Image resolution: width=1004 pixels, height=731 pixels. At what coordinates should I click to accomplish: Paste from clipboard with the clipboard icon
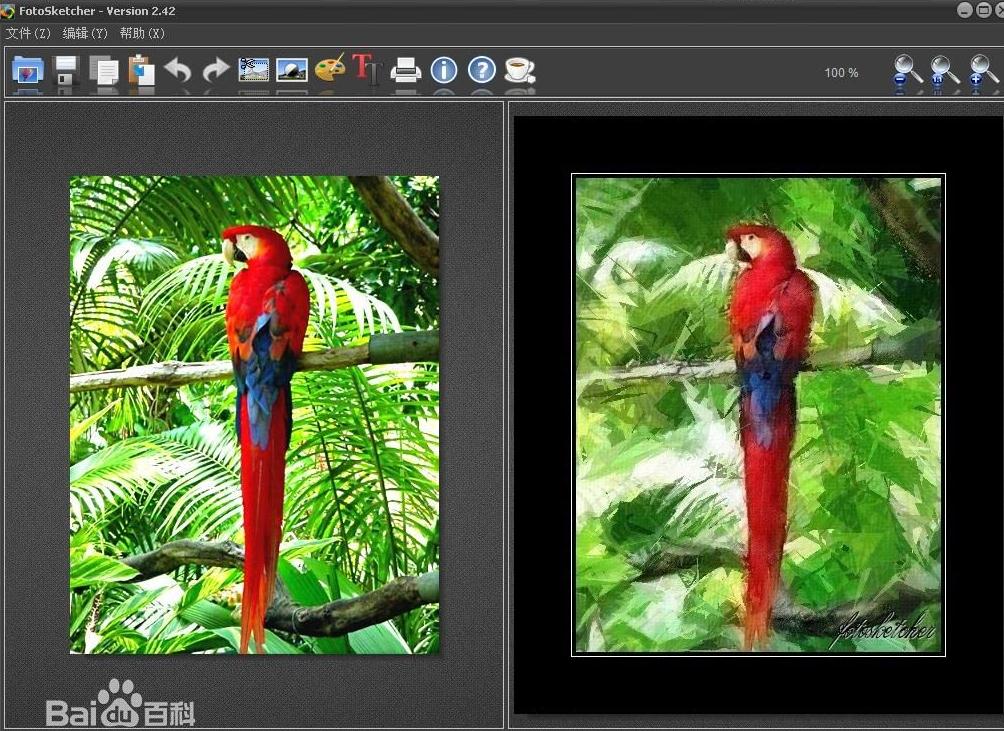[x=142, y=70]
